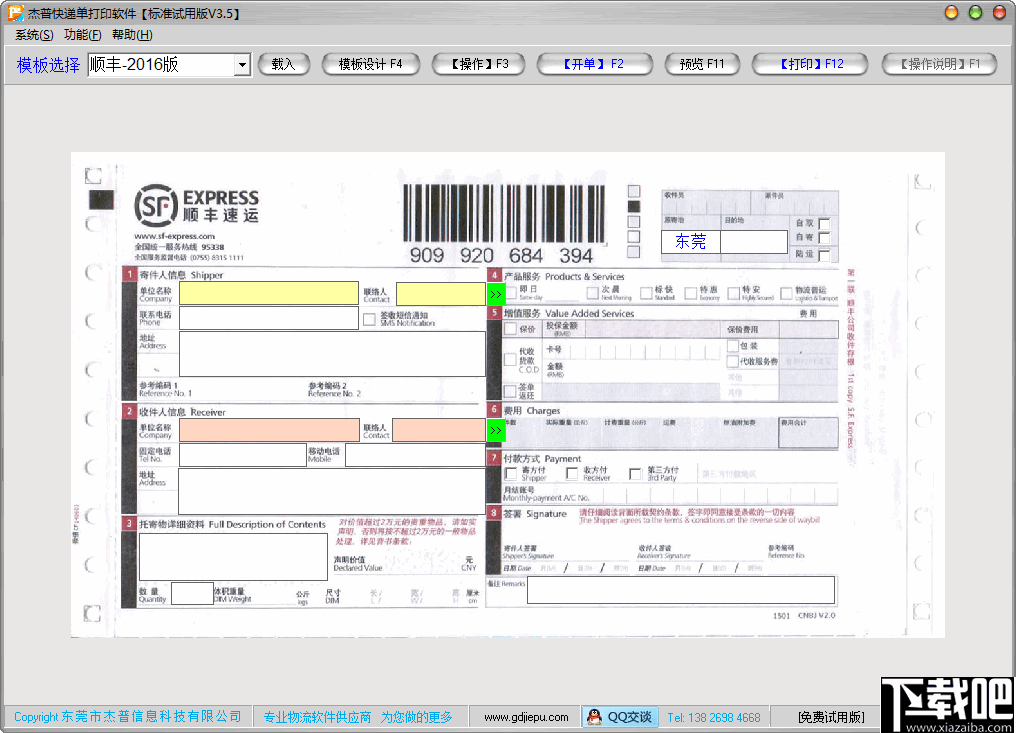Click the empty 目的地 destination field

(754, 242)
